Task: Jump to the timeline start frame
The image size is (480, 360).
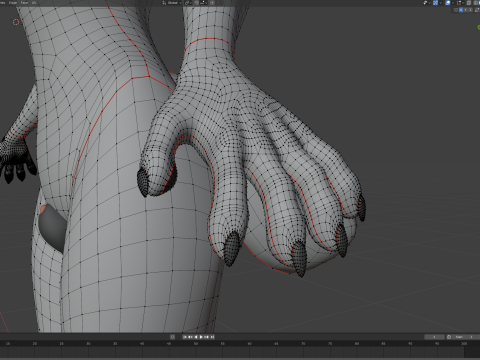Action: 185,337
